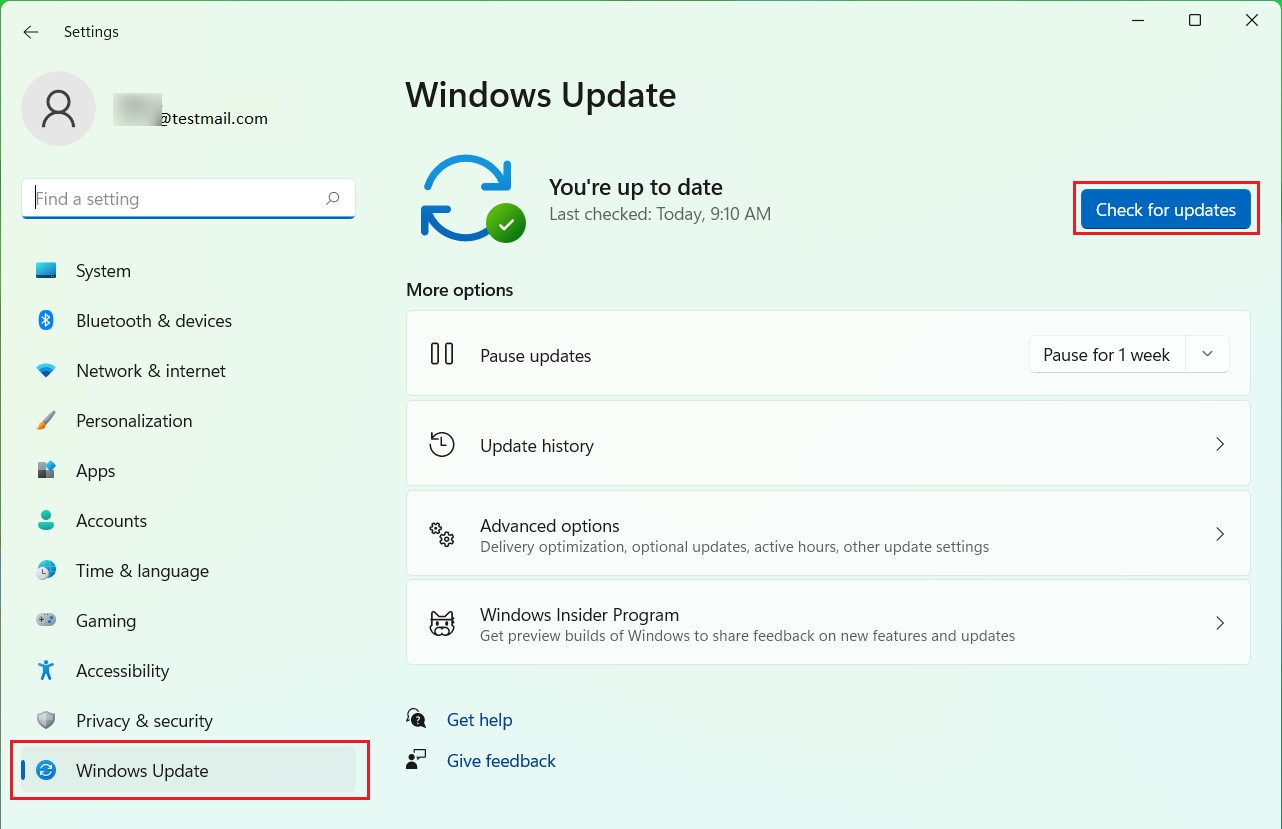Select the Apps icon in the sidebar
1282x829 pixels.
point(46,470)
